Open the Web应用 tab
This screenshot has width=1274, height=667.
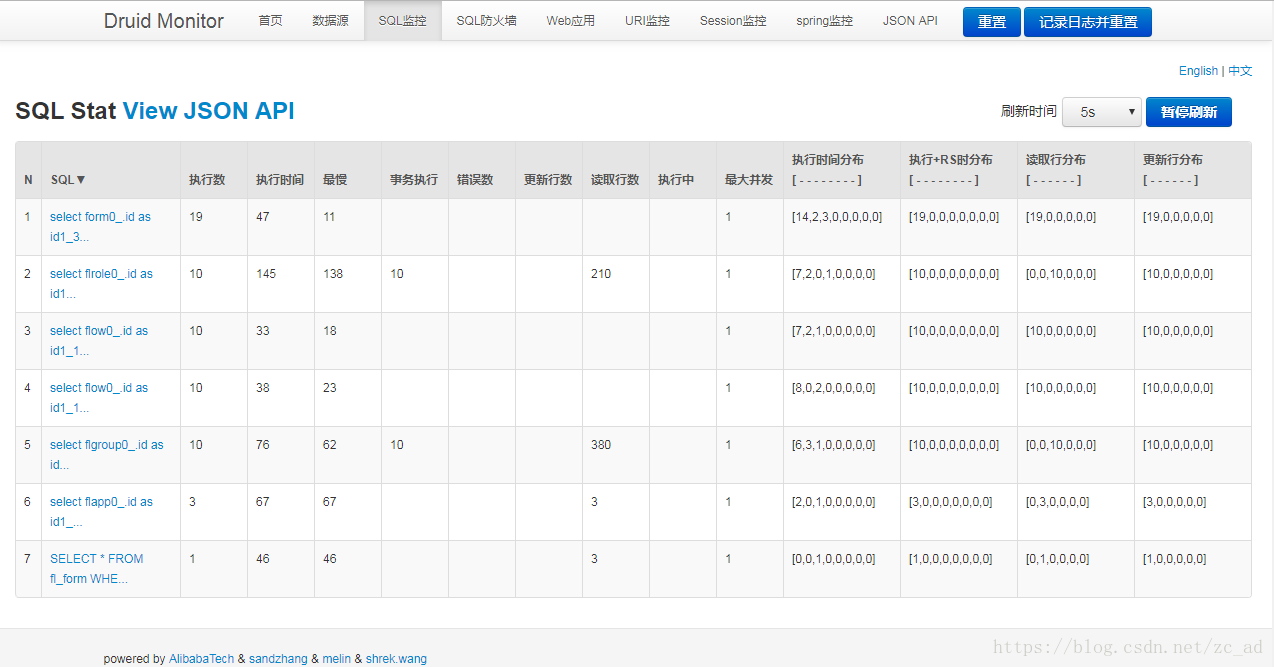coord(571,20)
